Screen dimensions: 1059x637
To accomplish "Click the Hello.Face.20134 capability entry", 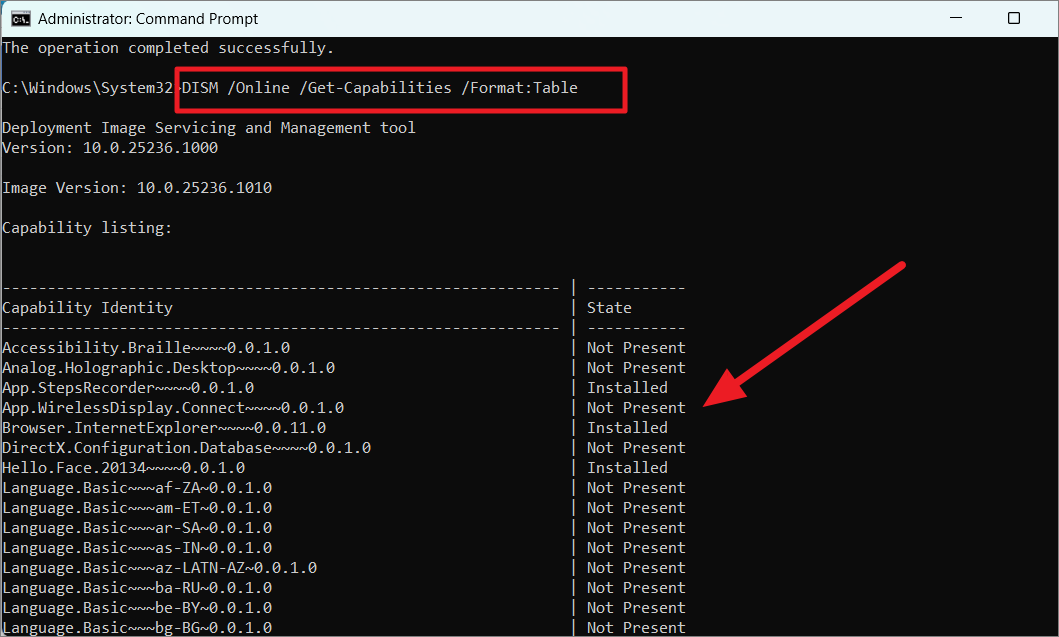I will 123,468.
